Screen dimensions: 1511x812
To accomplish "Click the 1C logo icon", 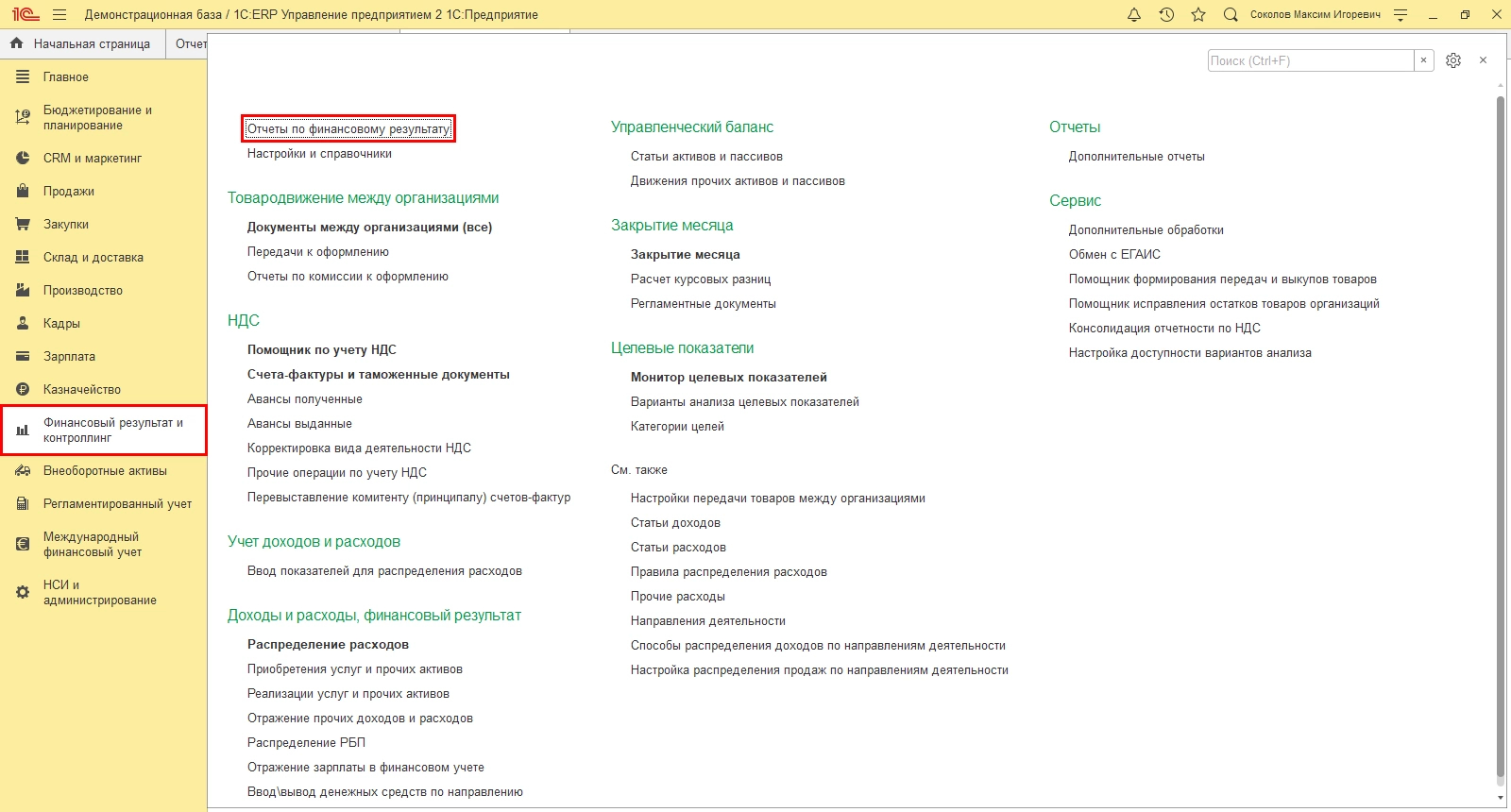I will click(x=25, y=15).
